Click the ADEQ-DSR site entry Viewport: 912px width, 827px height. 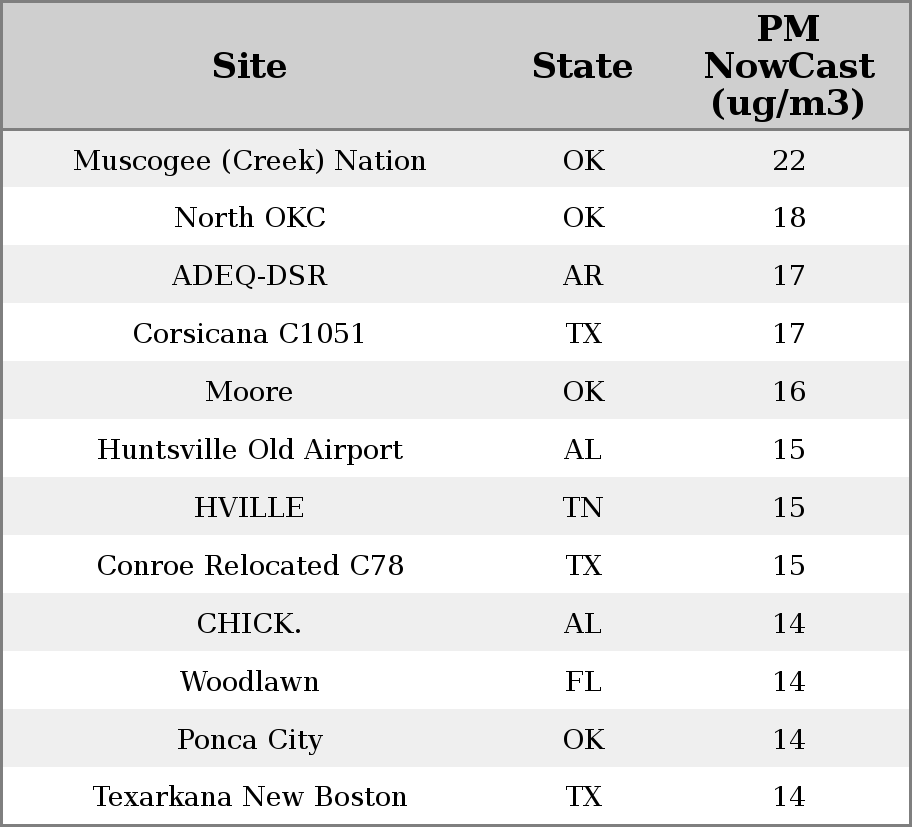pos(249,276)
